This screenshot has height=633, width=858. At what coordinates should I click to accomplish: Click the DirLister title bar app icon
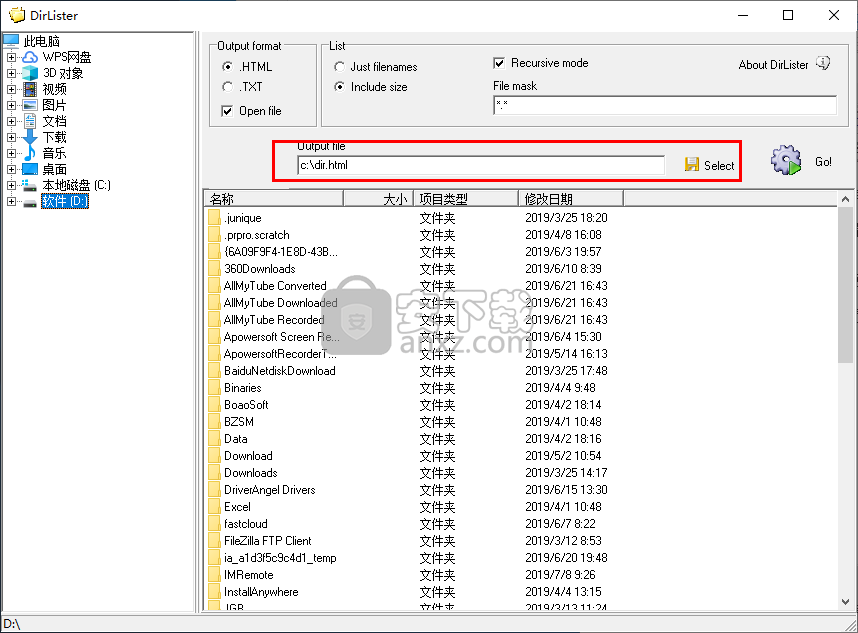tap(16, 15)
